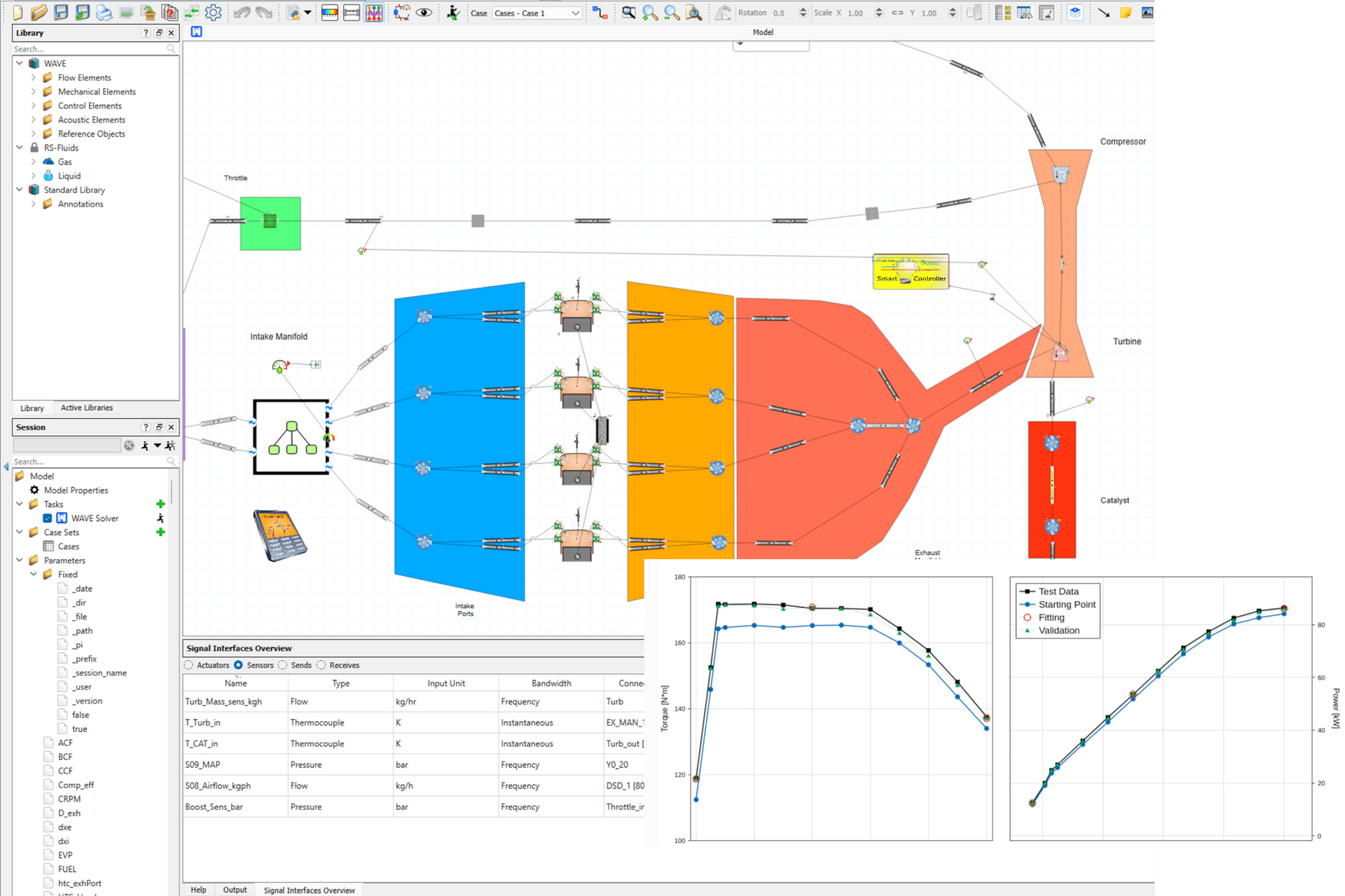Click the layers icon in the toolbar

[x=1075, y=12]
